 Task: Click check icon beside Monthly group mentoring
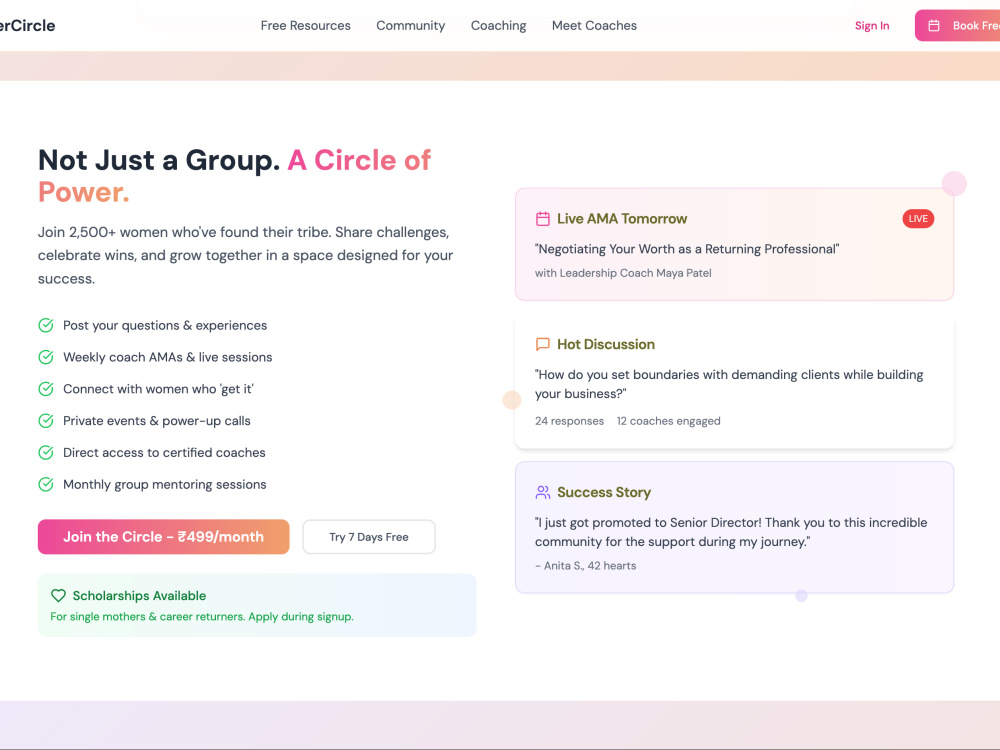tap(46, 485)
